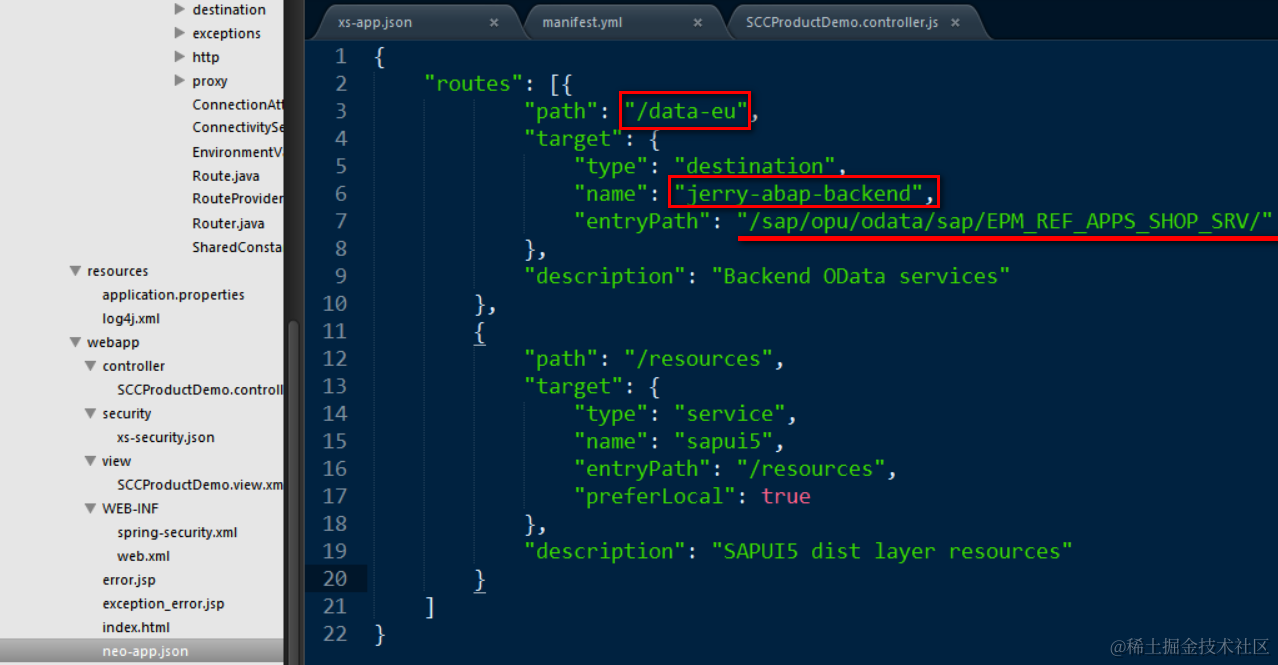1278x665 pixels.
Task: Open xs-security.json file
Action: (x=165, y=437)
